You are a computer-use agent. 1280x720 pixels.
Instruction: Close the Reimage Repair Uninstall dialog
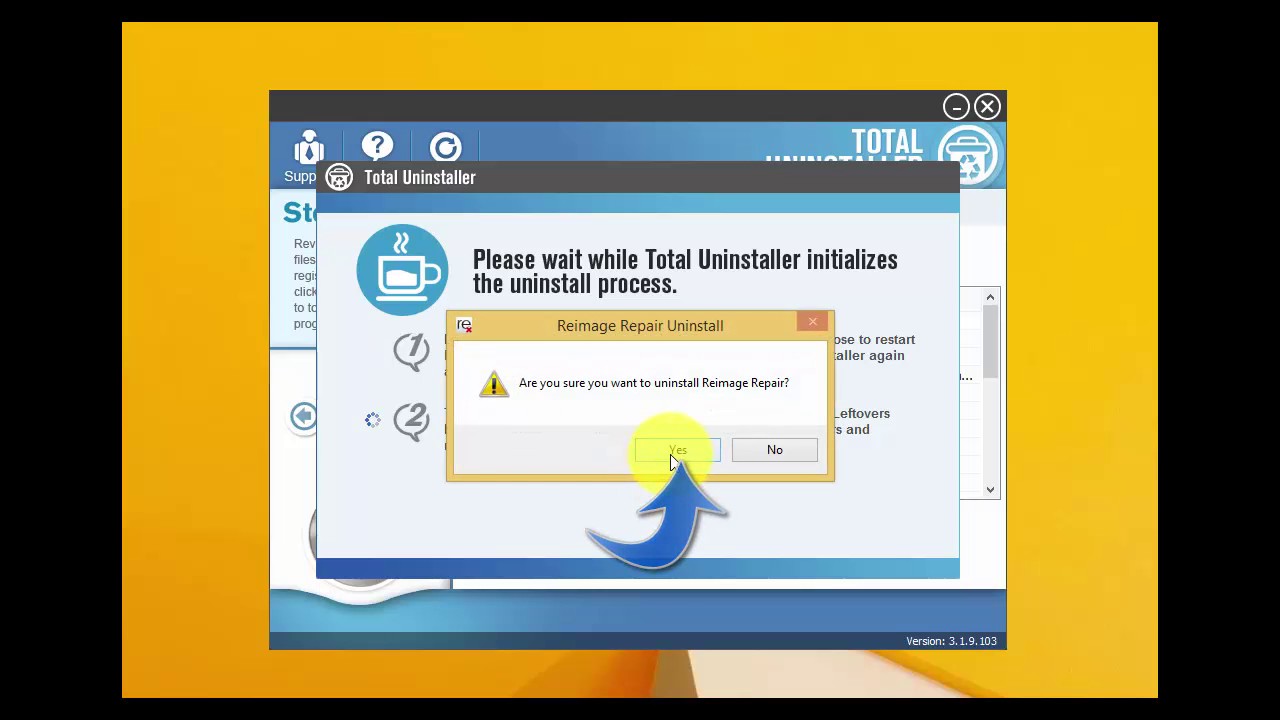pyautogui.click(x=812, y=322)
